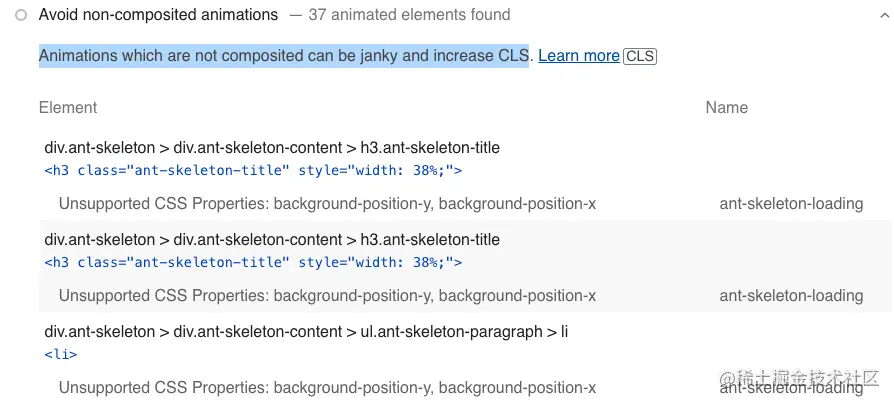Click the first row's h3 class code snippet
The height and width of the screenshot is (403, 894).
253,170
